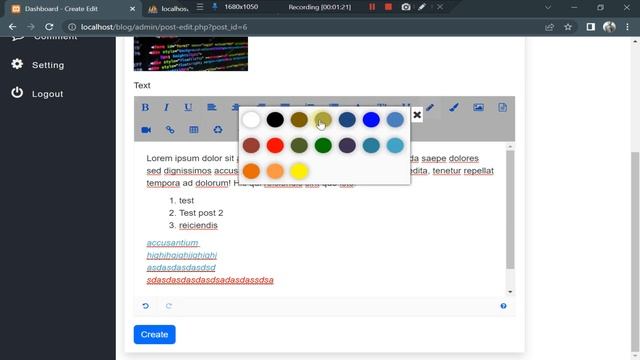Image resolution: width=640 pixels, height=360 pixels.
Task: Insert an image with the picture icon
Action: pyautogui.click(x=478, y=107)
